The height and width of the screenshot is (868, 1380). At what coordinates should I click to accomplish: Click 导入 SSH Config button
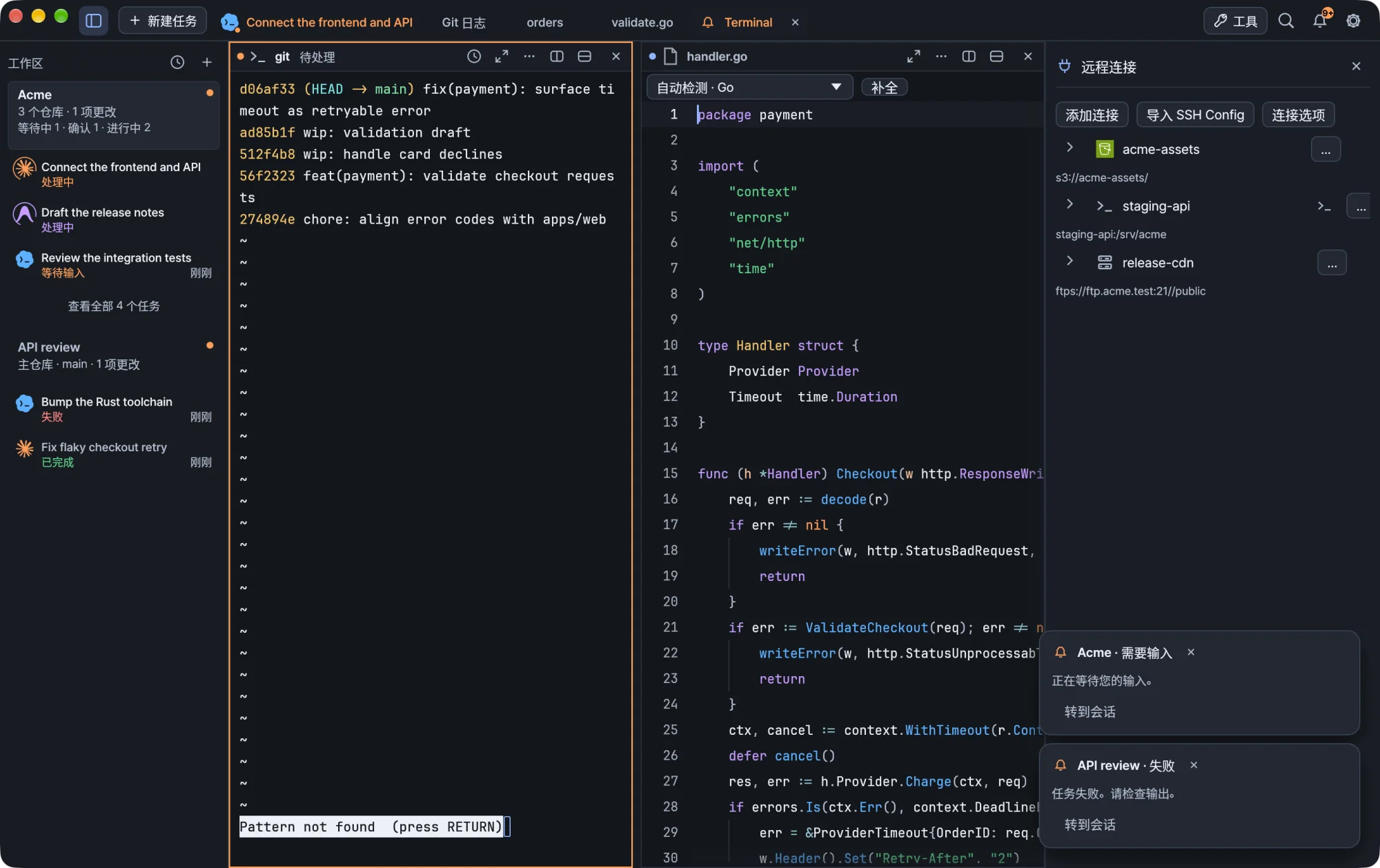point(1194,115)
